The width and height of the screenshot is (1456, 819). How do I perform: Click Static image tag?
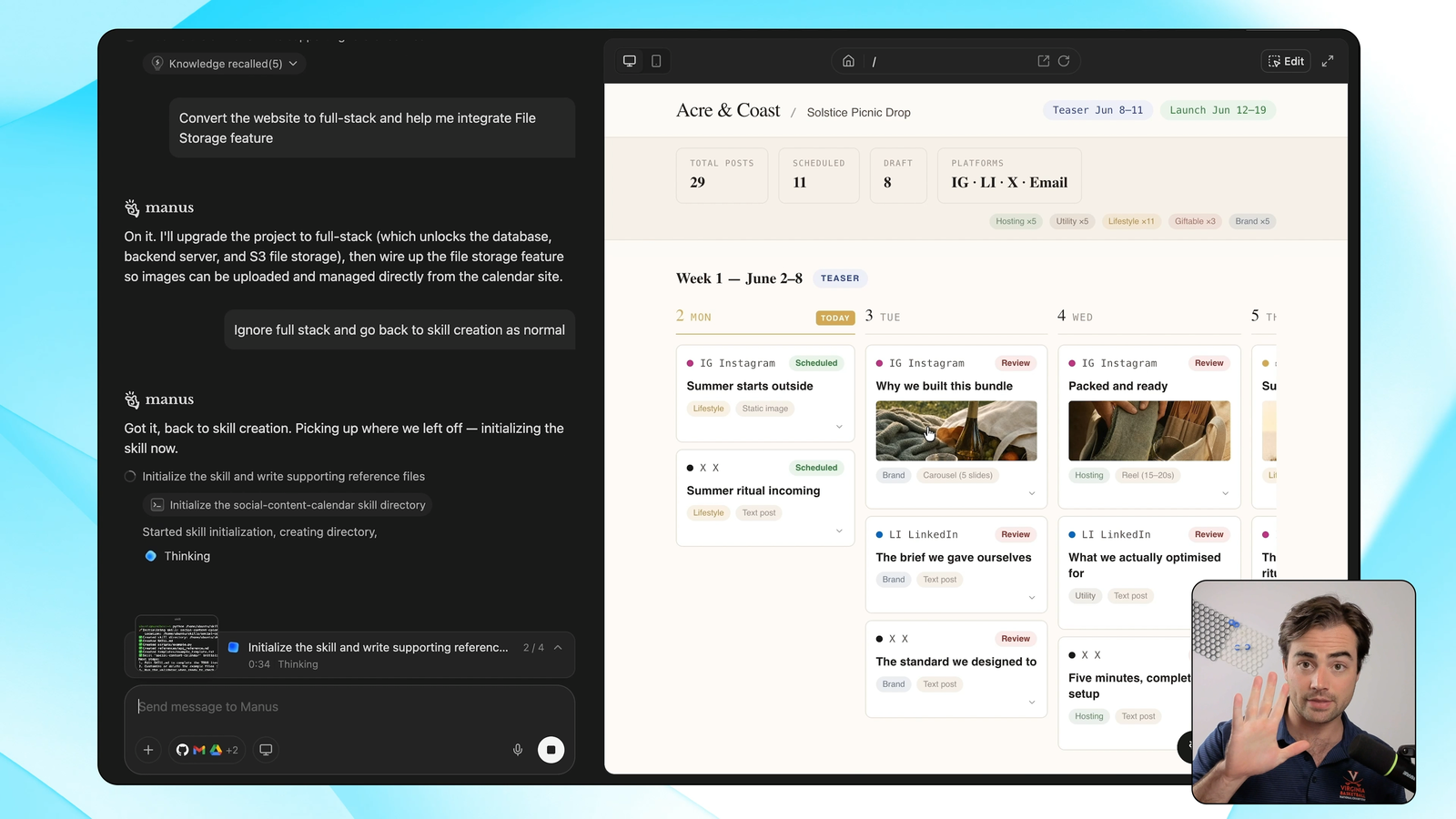765,409
